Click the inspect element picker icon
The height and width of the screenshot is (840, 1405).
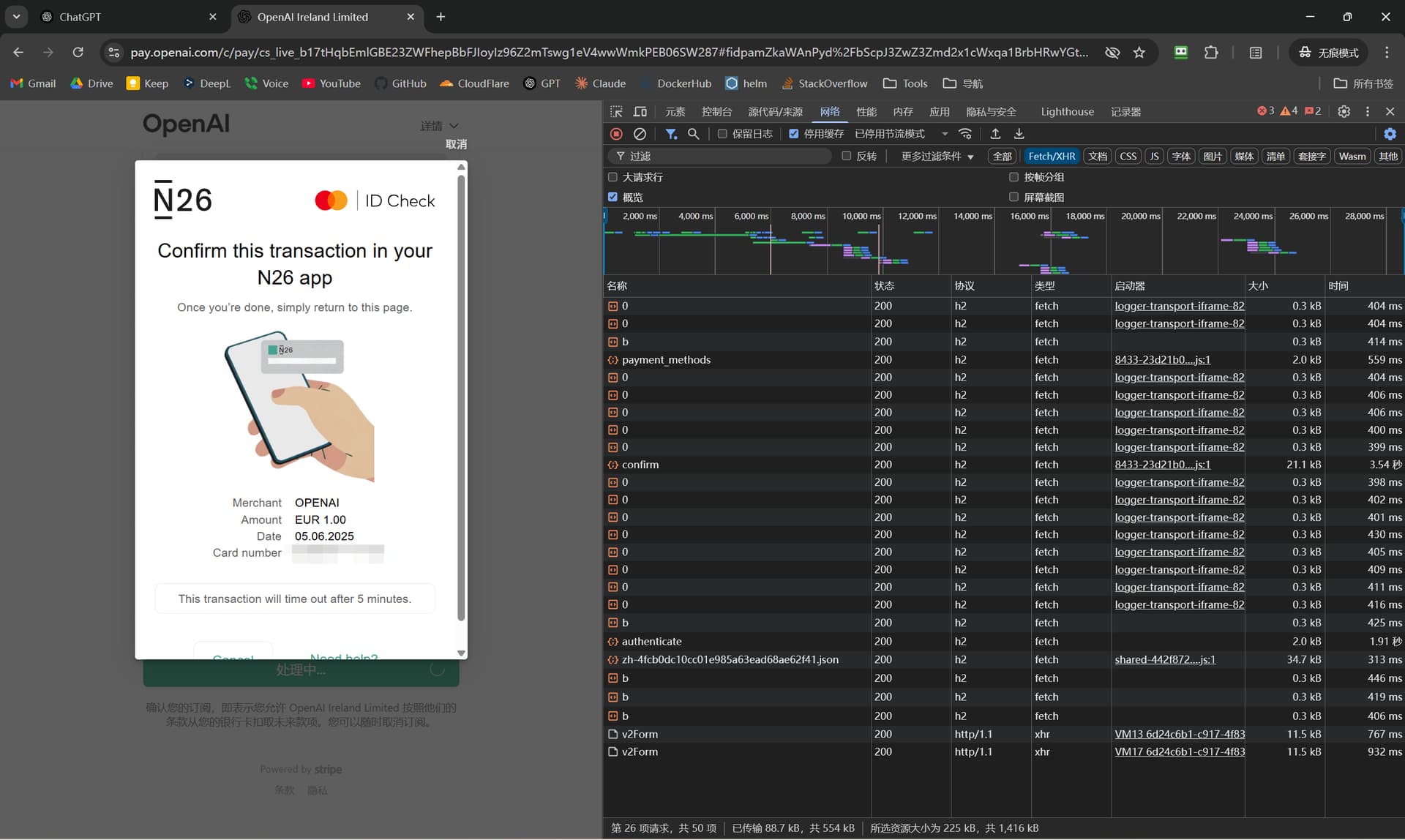[x=616, y=111]
